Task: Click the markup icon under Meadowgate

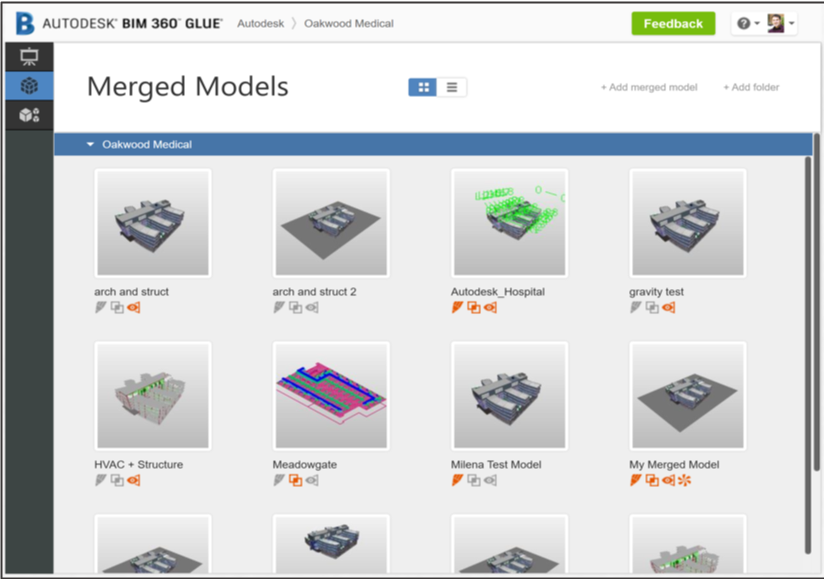Action: tap(279, 480)
